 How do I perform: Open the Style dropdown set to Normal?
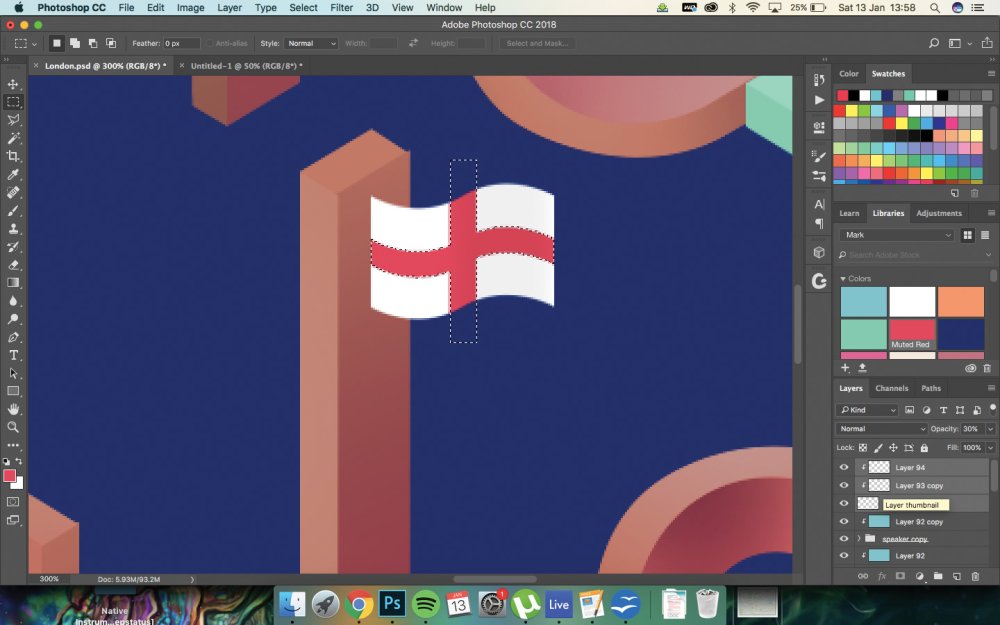pos(311,43)
